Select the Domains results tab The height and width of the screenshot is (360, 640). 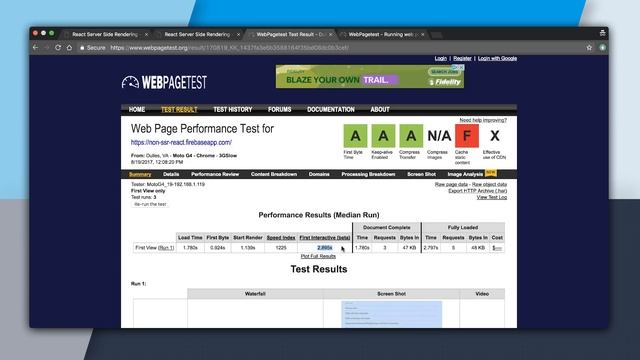tap(319, 174)
